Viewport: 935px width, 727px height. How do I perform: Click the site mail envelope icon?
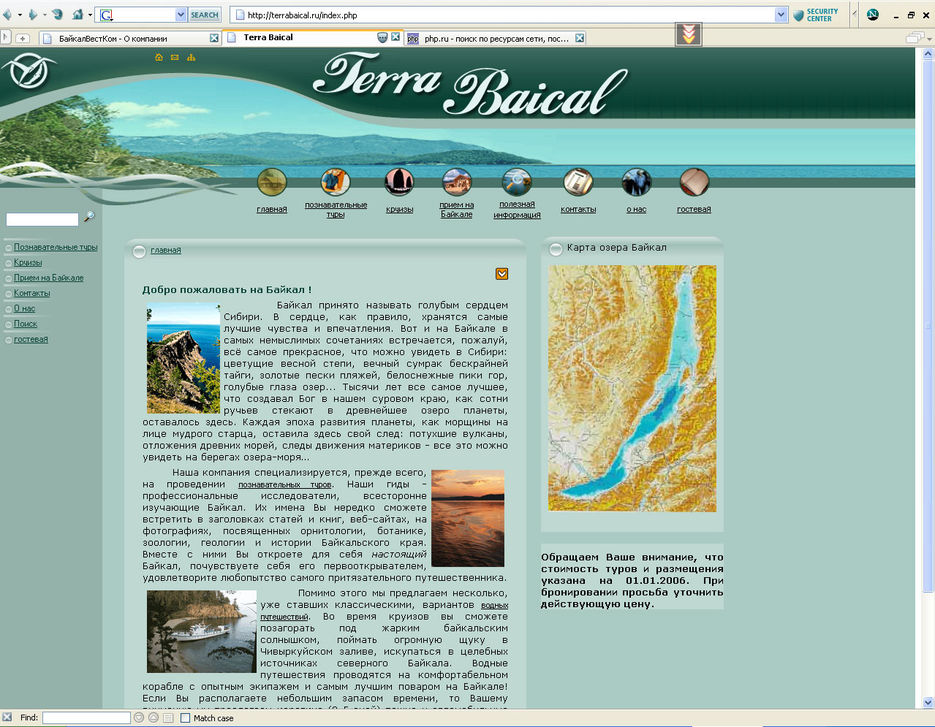click(175, 57)
